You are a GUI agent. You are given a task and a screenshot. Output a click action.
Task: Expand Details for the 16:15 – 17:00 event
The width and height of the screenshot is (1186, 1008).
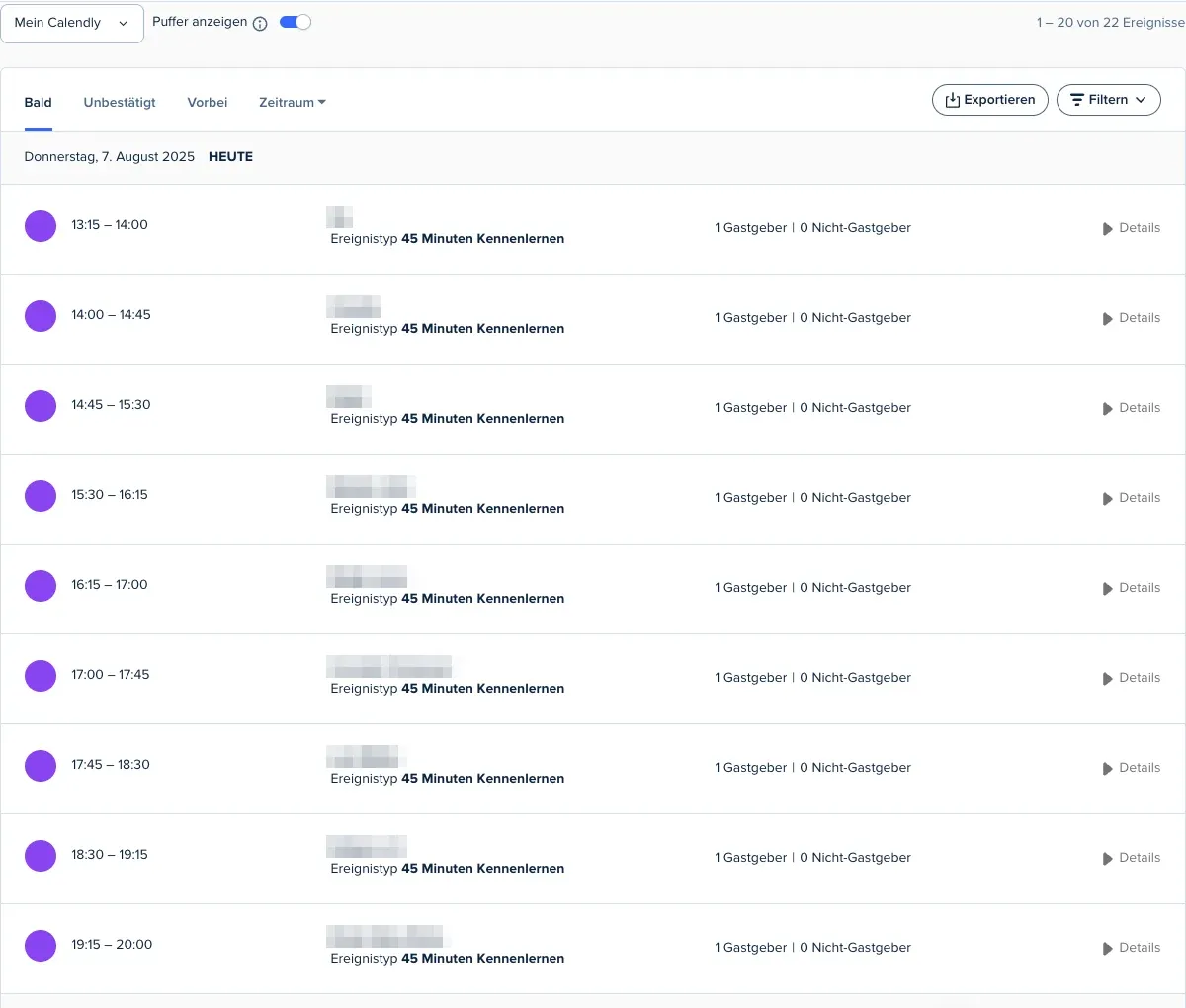pyautogui.click(x=1132, y=588)
